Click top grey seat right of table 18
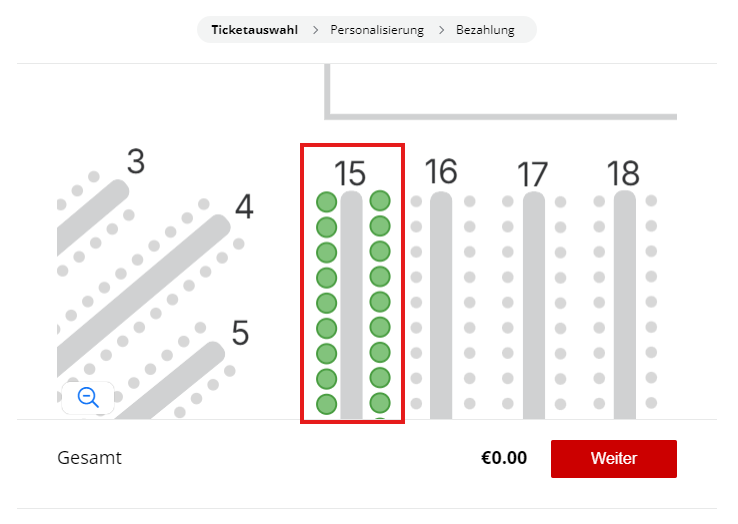 (651, 201)
